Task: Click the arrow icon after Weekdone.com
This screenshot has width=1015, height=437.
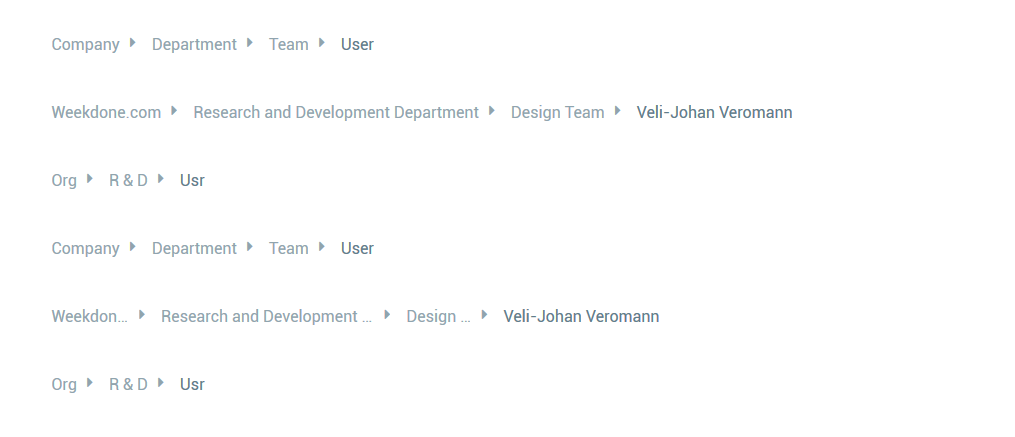Action: (x=173, y=111)
